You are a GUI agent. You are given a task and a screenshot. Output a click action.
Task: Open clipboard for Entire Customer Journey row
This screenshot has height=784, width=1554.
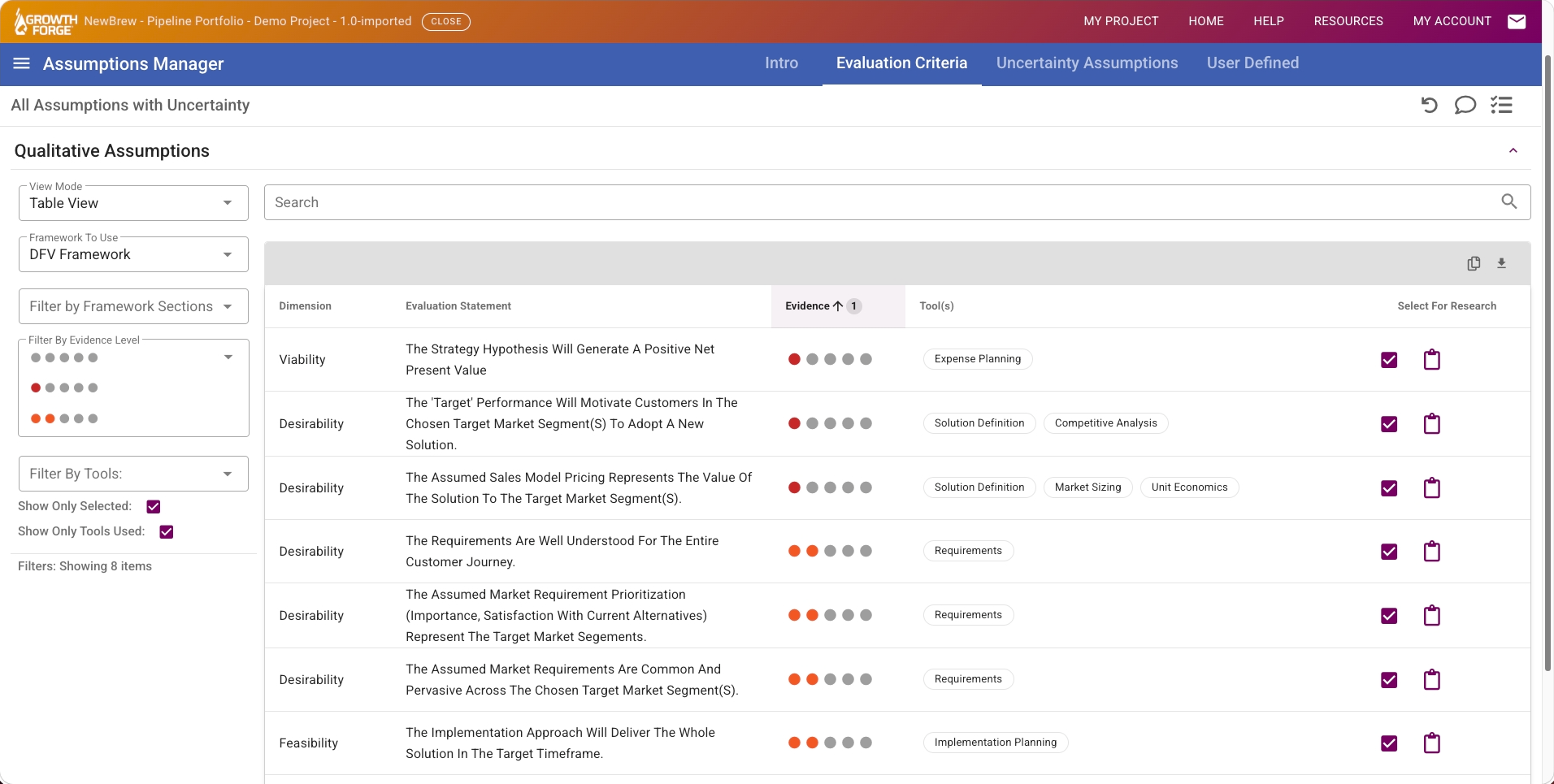[1432, 551]
